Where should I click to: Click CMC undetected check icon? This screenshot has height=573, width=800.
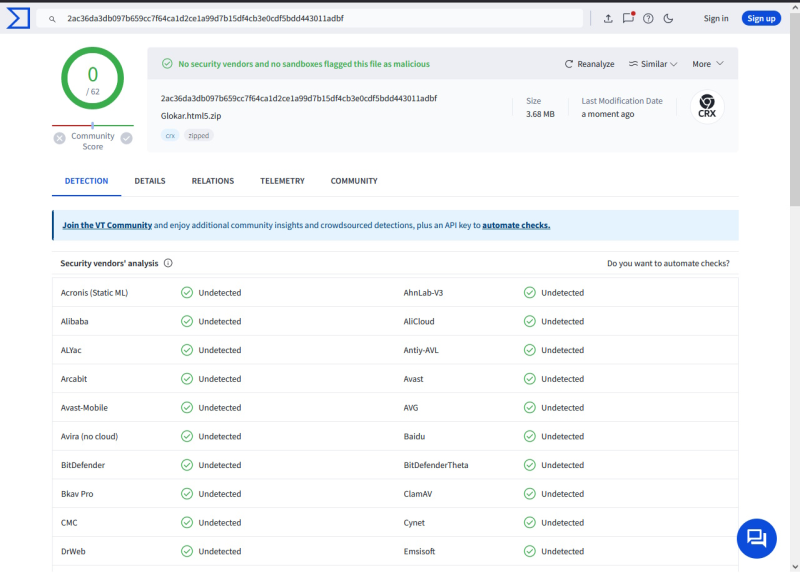pos(187,522)
